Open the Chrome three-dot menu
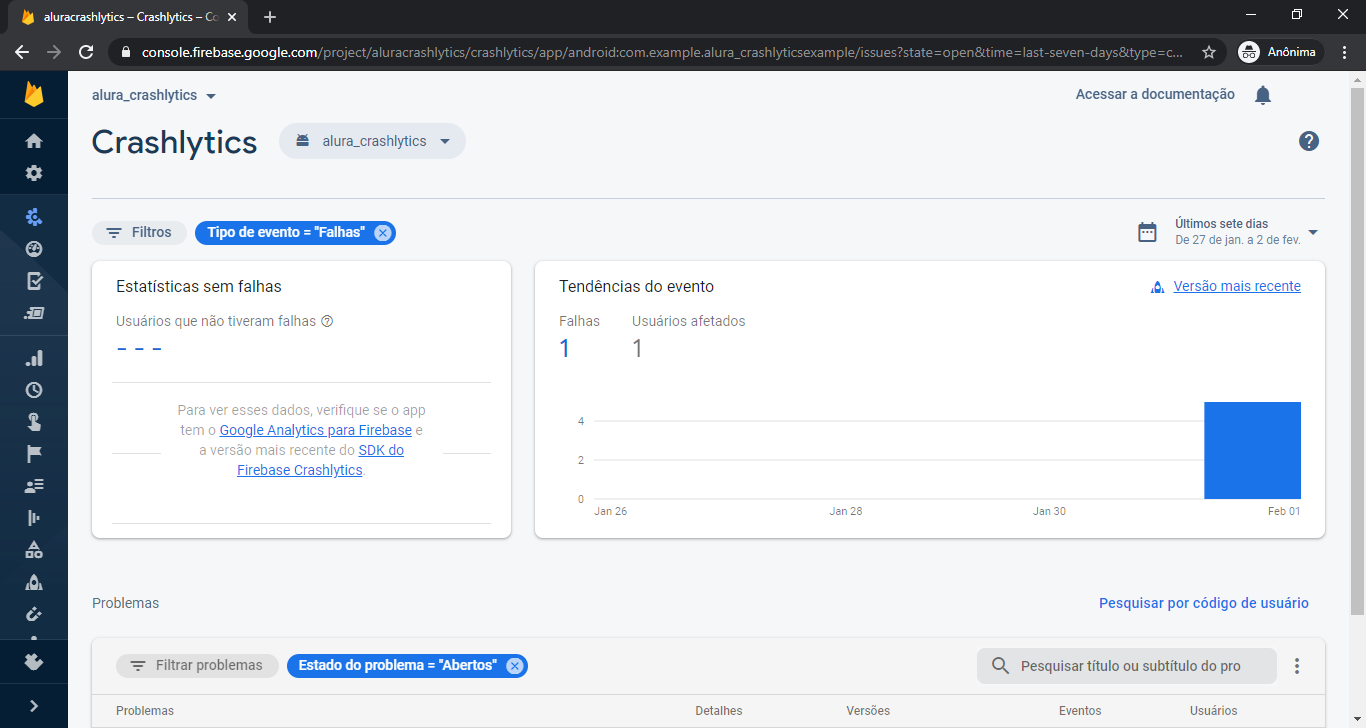Screen dimensions: 1366x728 pyautogui.click(x=1345, y=51)
